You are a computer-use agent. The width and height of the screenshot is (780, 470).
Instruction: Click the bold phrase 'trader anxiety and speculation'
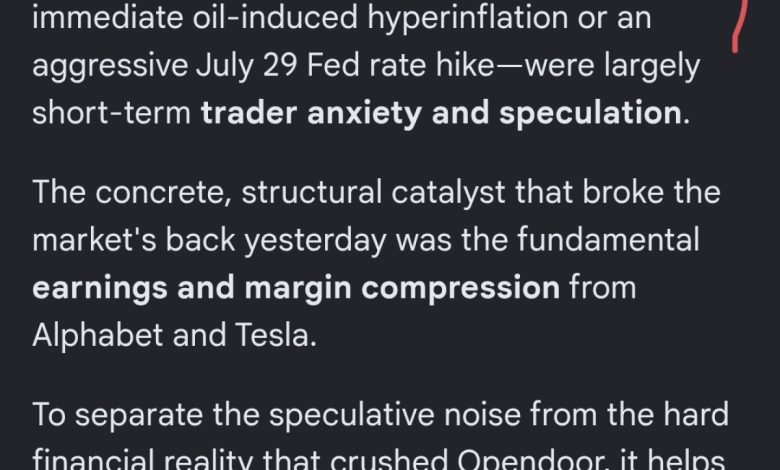tap(441, 113)
